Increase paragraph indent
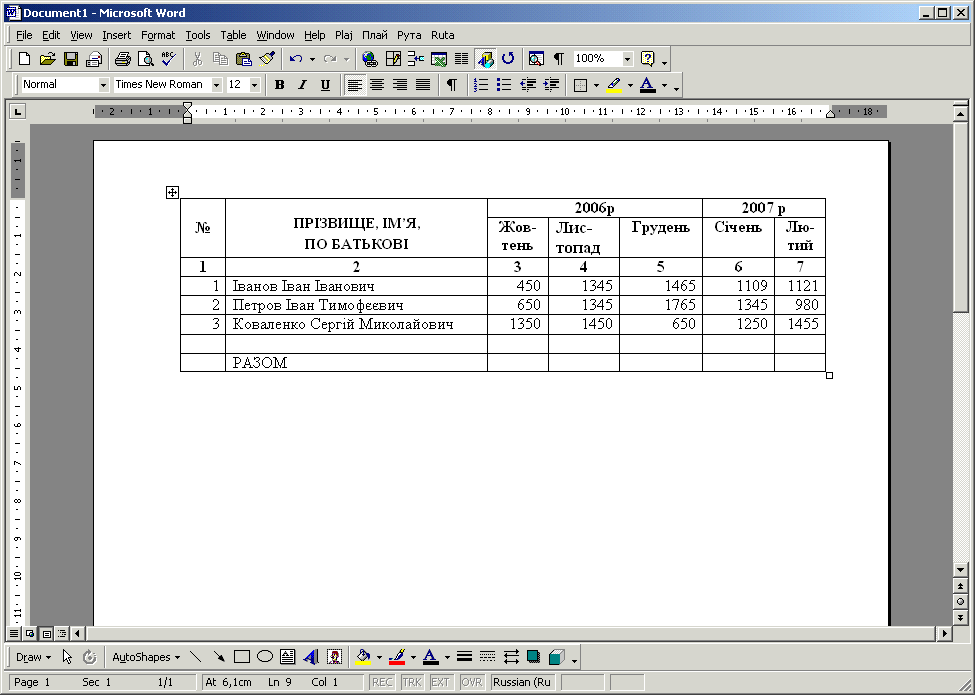 [550, 85]
